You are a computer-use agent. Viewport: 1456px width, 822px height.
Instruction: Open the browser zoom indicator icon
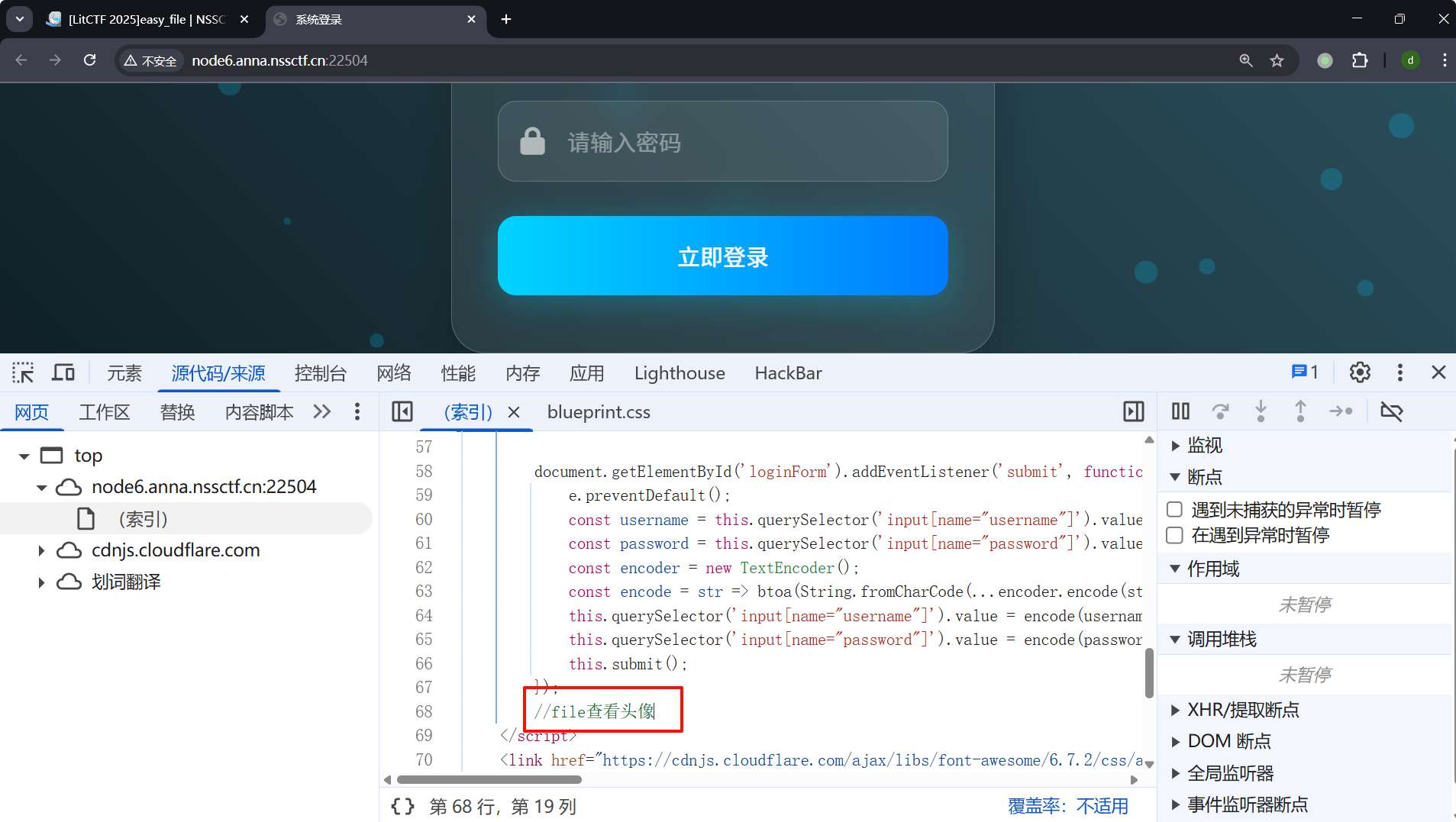[1245, 60]
